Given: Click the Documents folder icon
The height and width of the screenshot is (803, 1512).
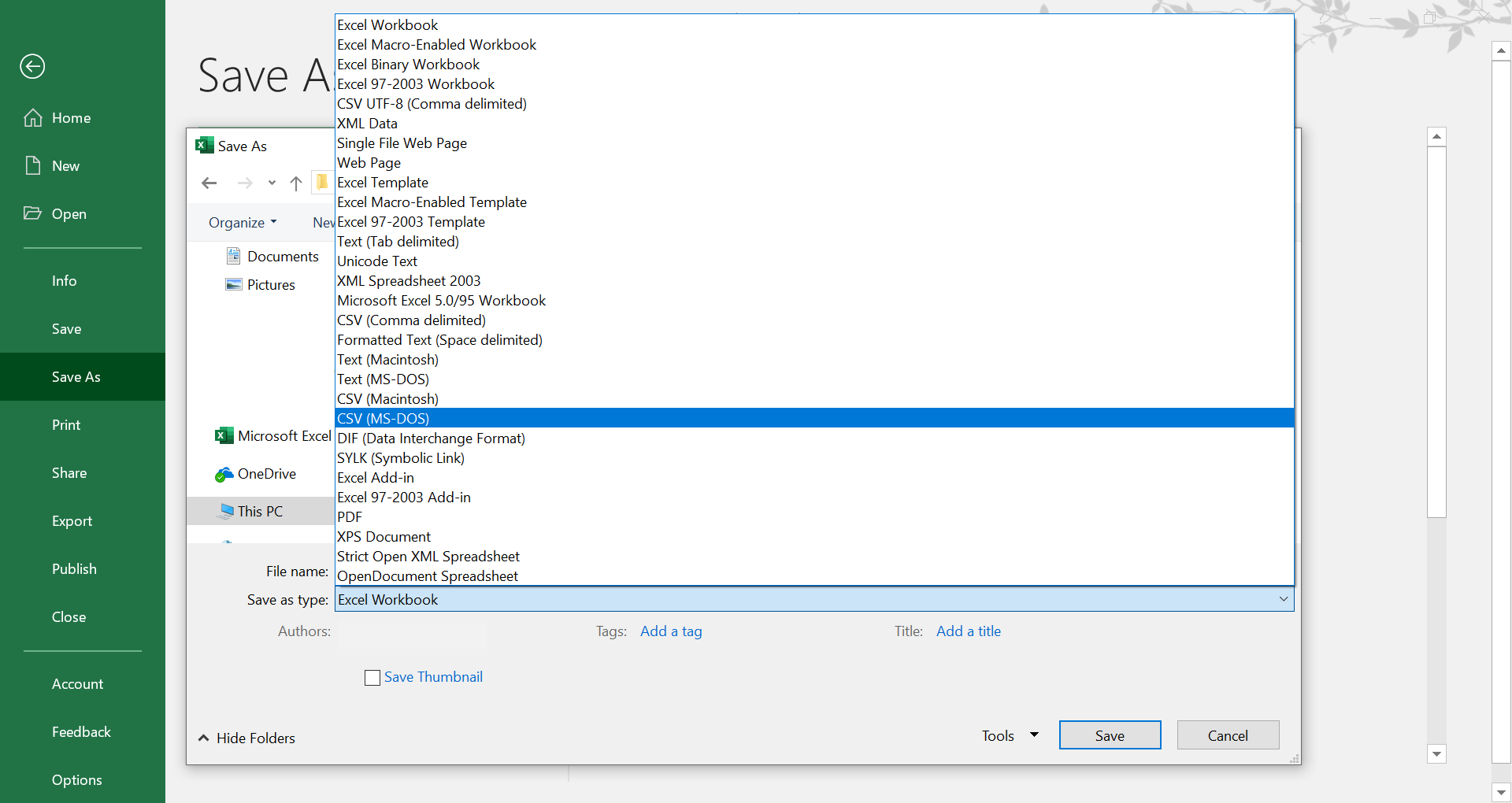Looking at the screenshot, I should [234, 256].
